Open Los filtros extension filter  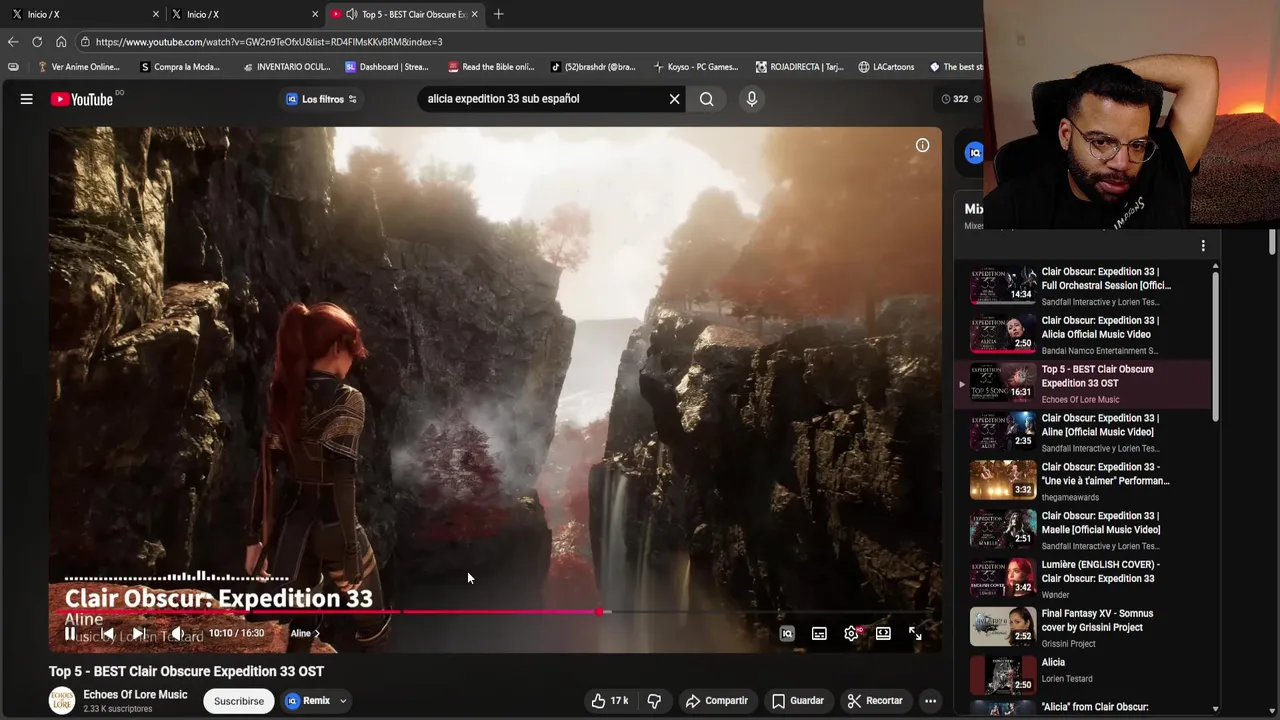[321, 99]
